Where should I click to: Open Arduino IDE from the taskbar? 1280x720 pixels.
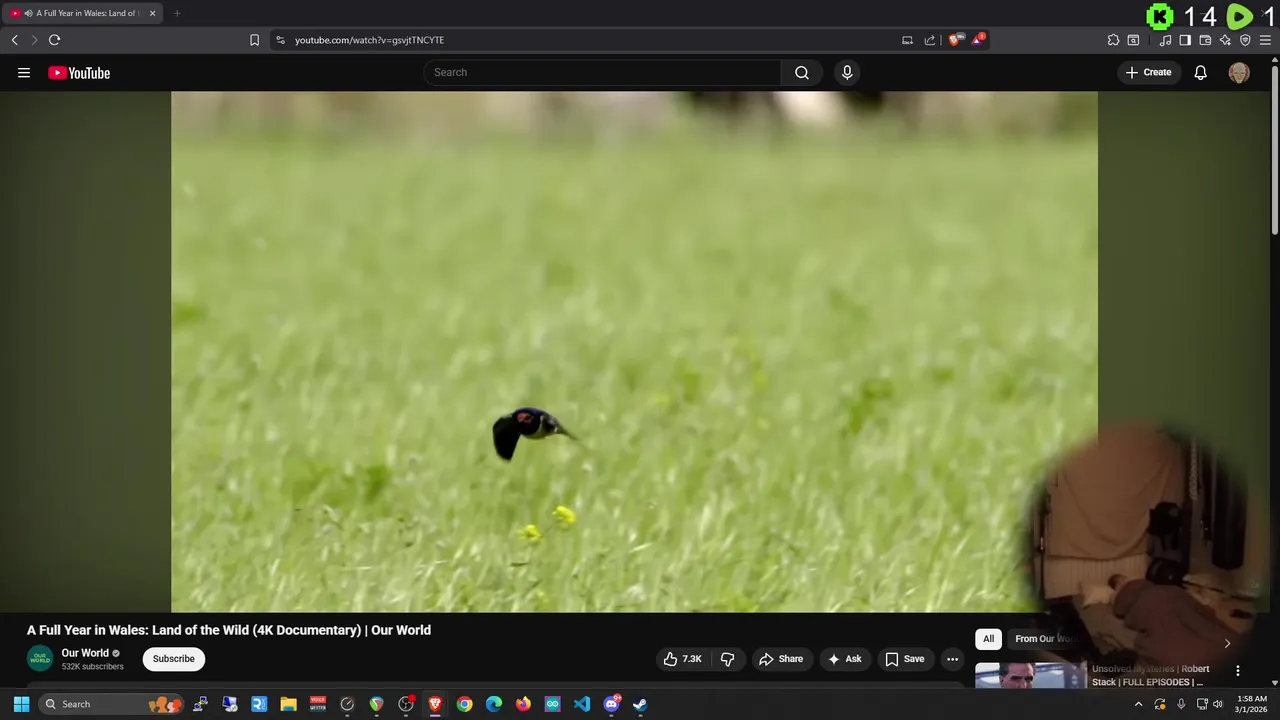(552, 704)
